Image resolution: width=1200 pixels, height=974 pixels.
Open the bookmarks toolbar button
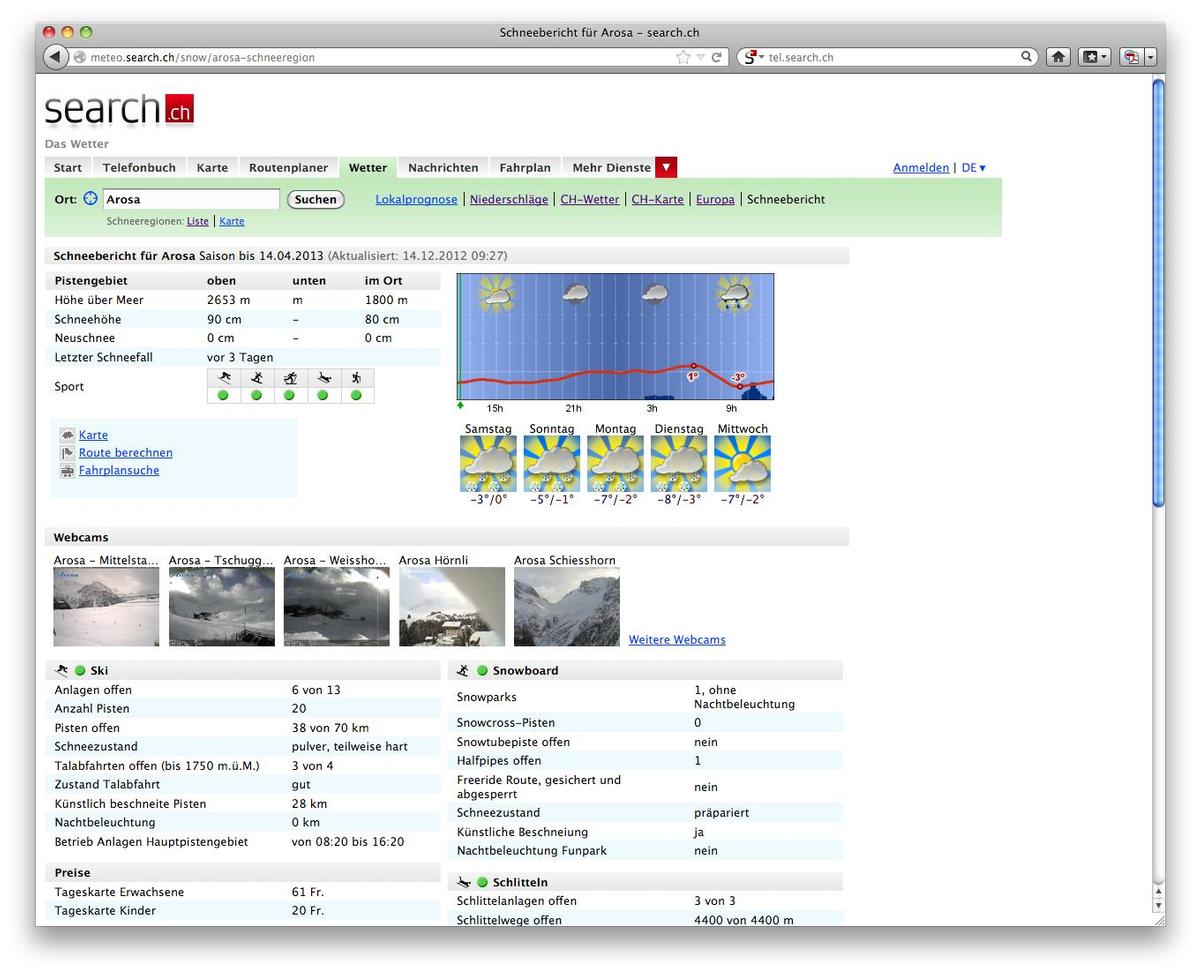pyautogui.click(x=1094, y=57)
